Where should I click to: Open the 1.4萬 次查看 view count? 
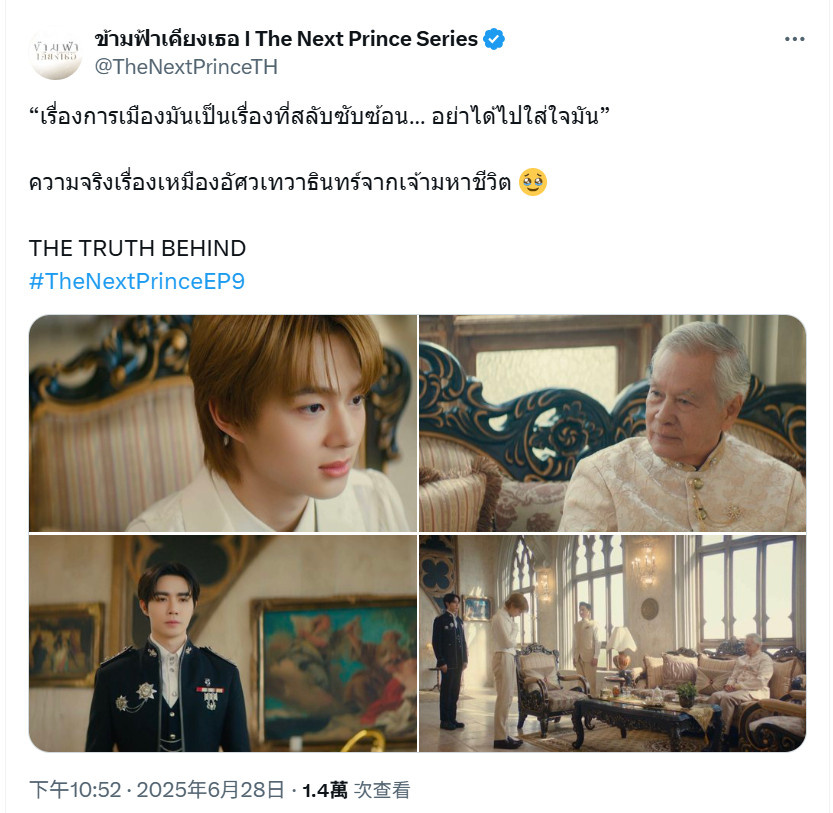(x=356, y=790)
